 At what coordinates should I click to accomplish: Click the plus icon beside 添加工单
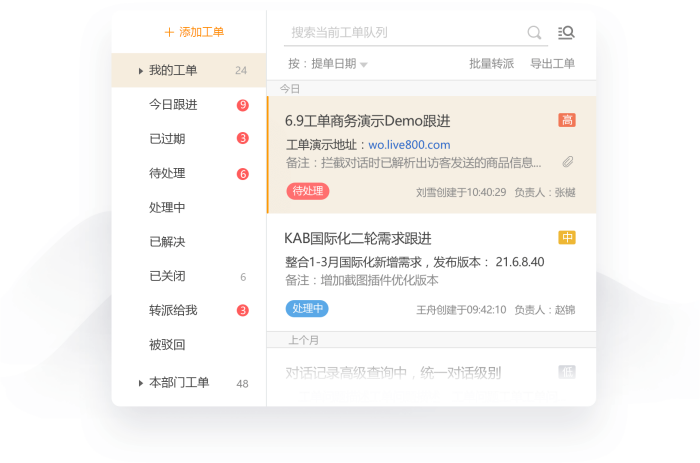click(x=169, y=32)
